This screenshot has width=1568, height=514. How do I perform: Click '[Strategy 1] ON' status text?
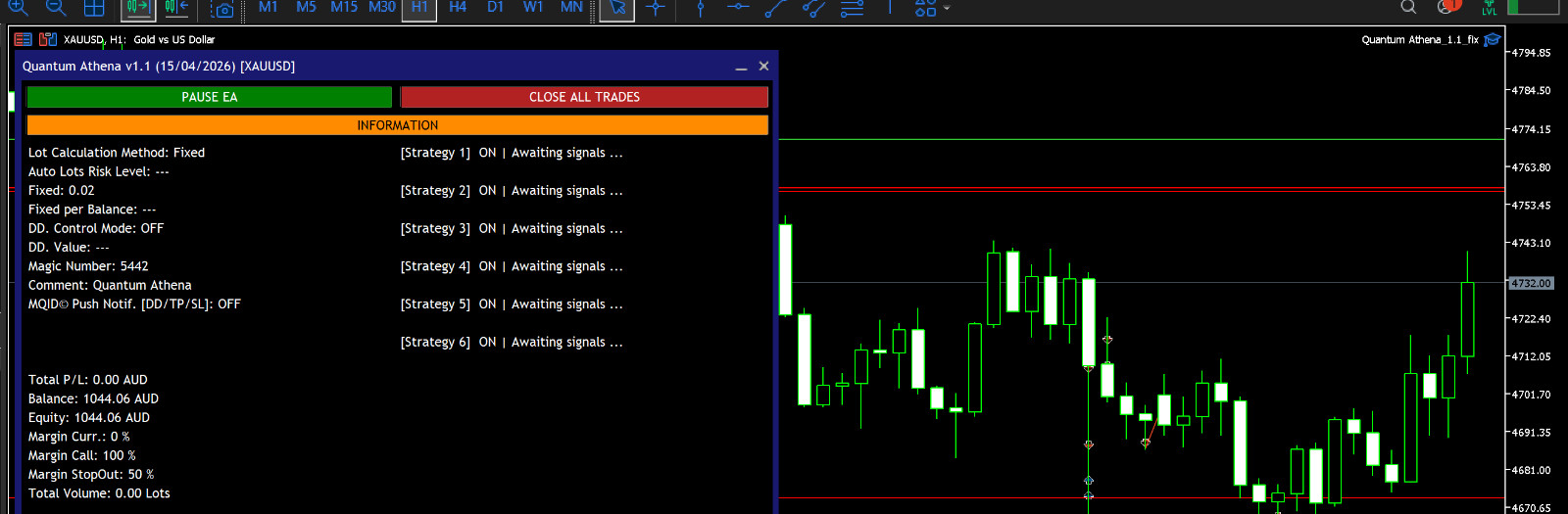(x=449, y=153)
